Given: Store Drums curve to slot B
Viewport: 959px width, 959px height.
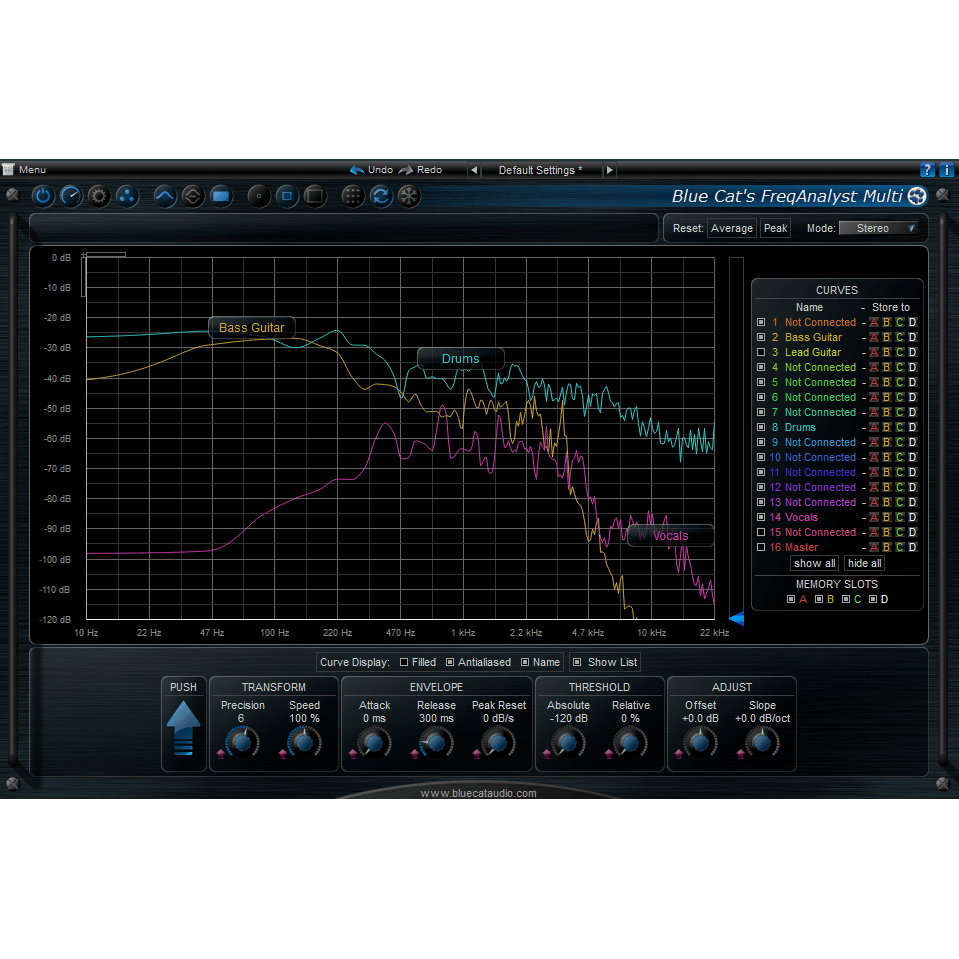Looking at the screenshot, I should click(x=887, y=427).
